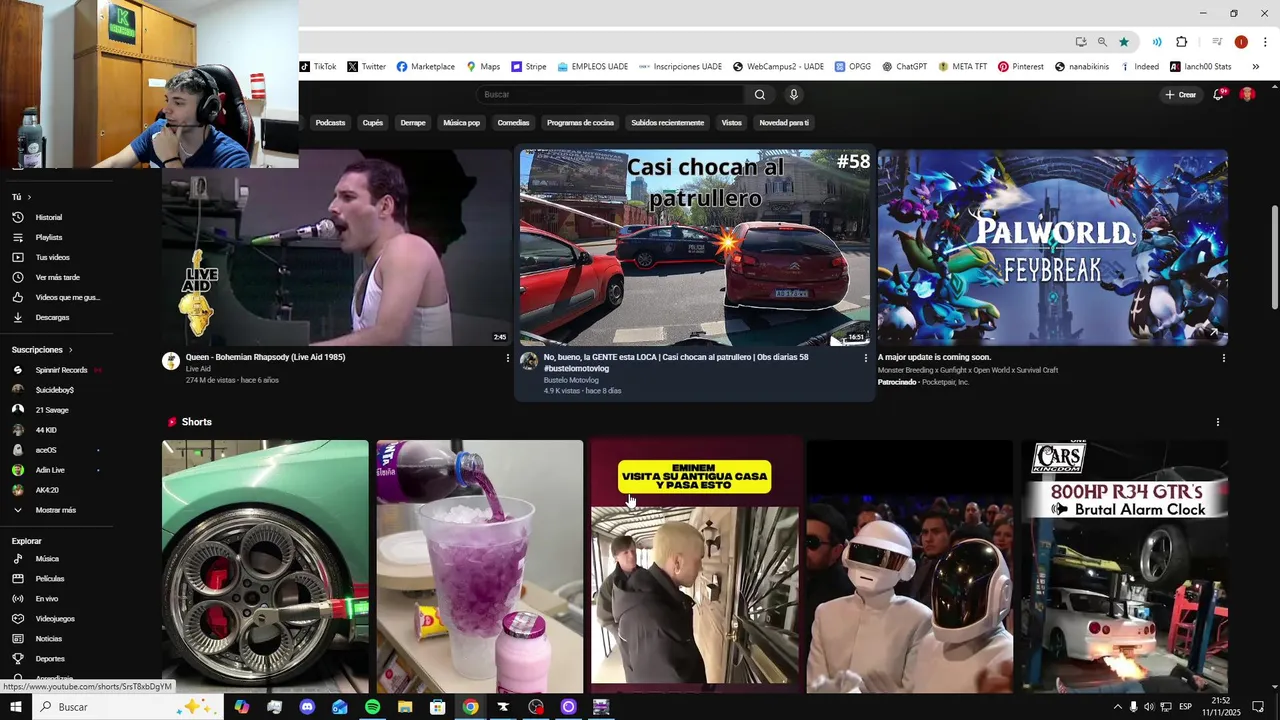This screenshot has width=1280, height=720.
Task: Select the Subidos recientemente filter chip
Action: click(667, 123)
